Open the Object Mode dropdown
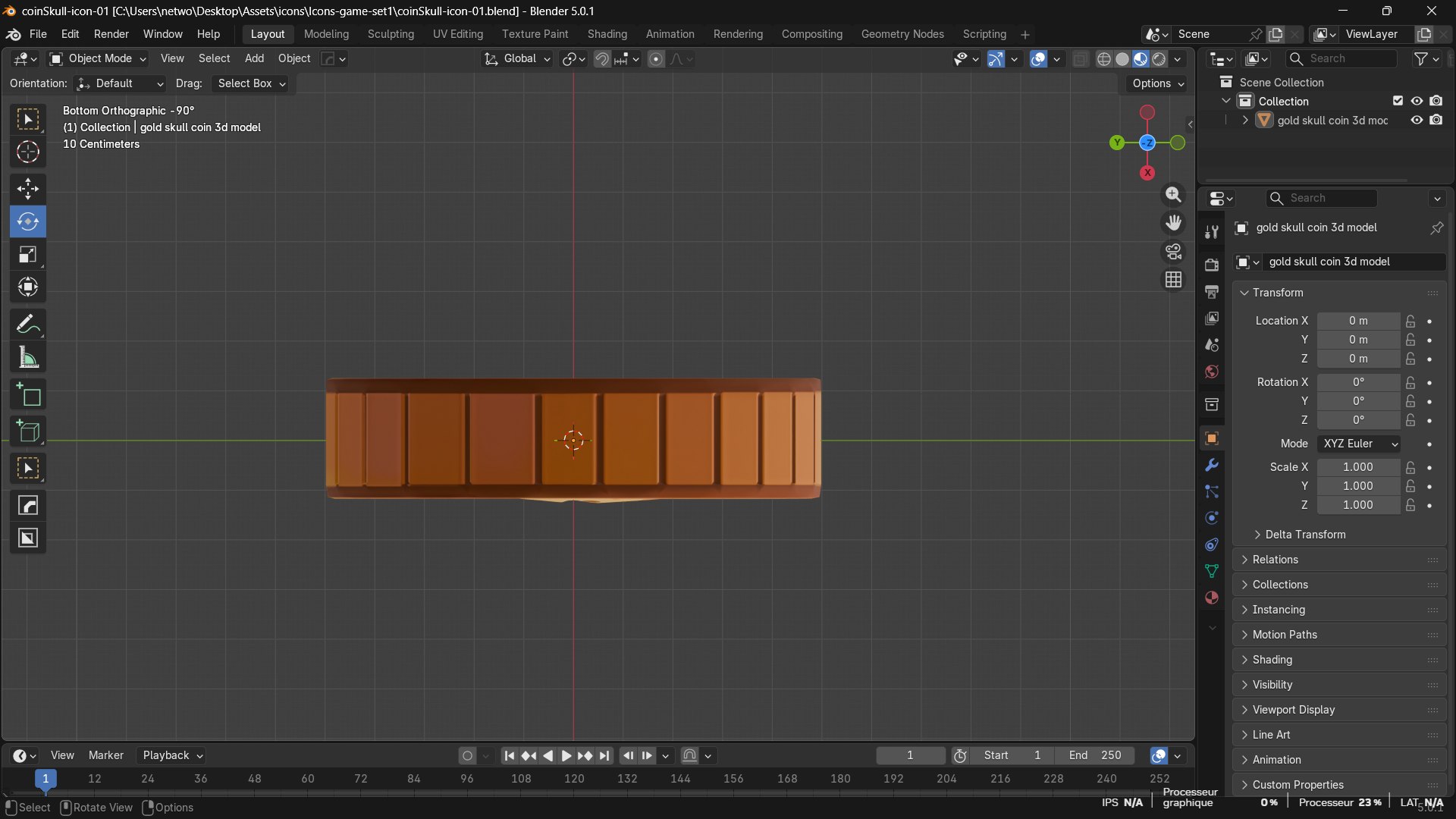1456x819 pixels. pos(97,58)
